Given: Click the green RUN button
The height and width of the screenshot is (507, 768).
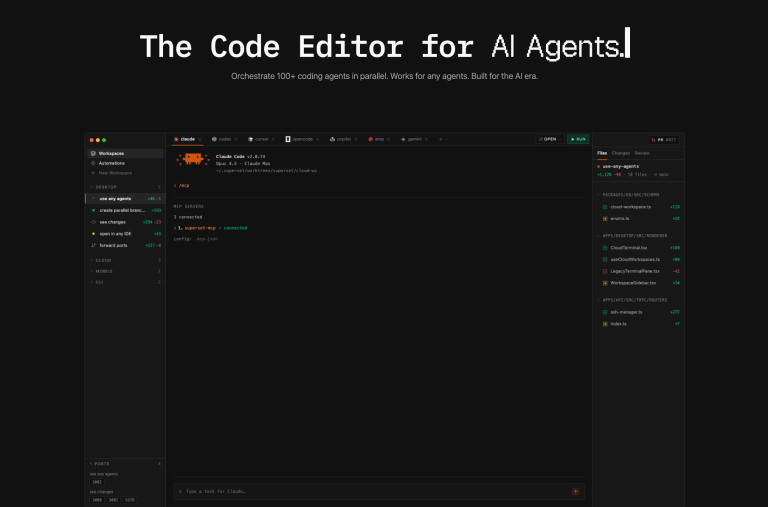Looking at the screenshot, I should tap(578, 139).
